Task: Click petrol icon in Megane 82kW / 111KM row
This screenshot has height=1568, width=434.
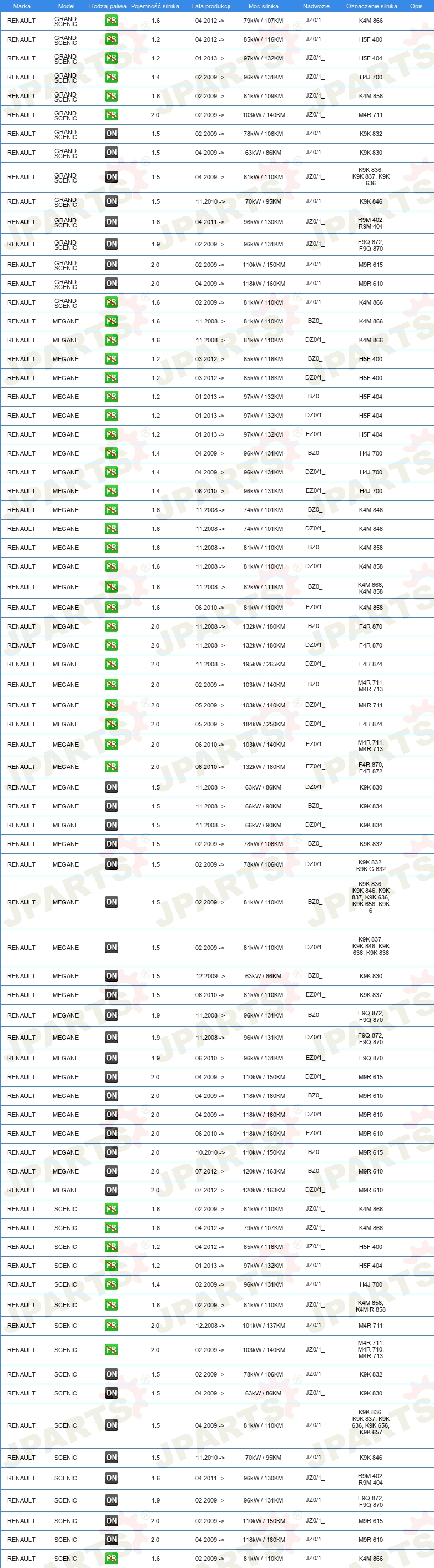Action: pyautogui.click(x=112, y=587)
